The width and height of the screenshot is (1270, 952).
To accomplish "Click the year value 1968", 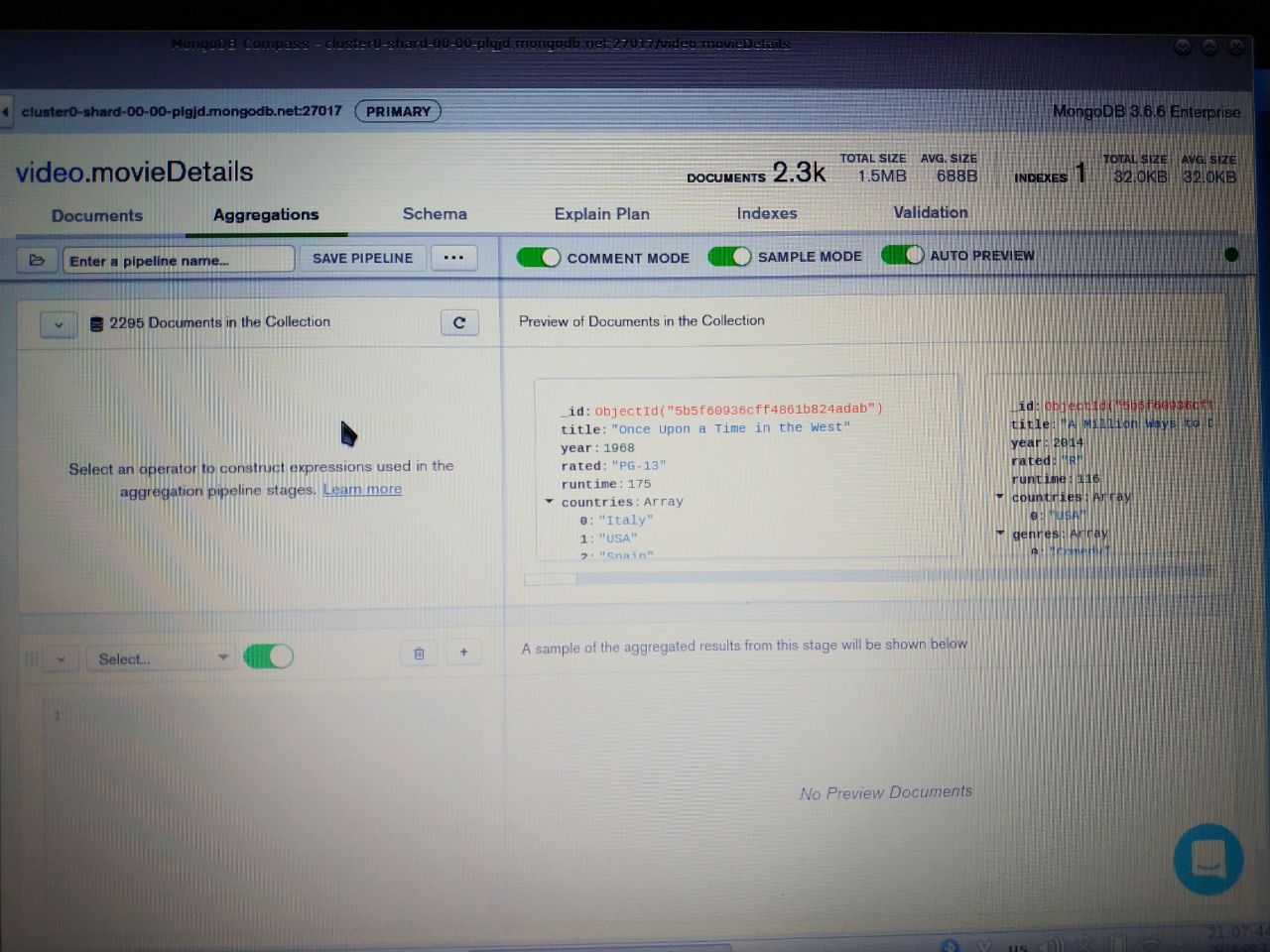I will (x=618, y=447).
